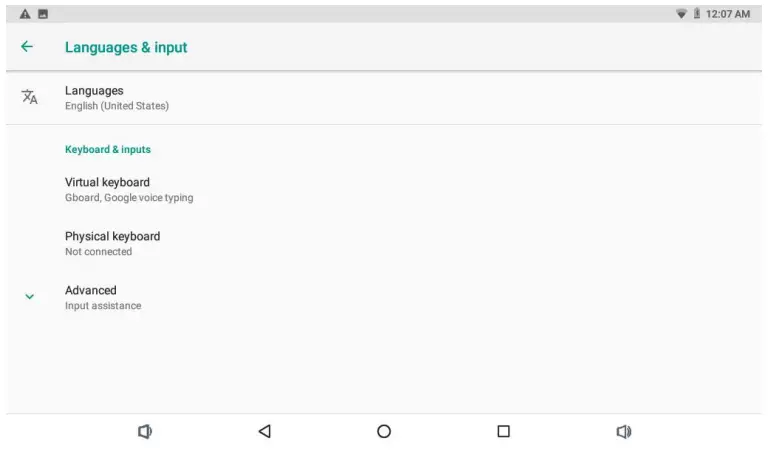Open the Languages setting
Image resolution: width=779 pixels, height=463 pixels.
tap(94, 91)
